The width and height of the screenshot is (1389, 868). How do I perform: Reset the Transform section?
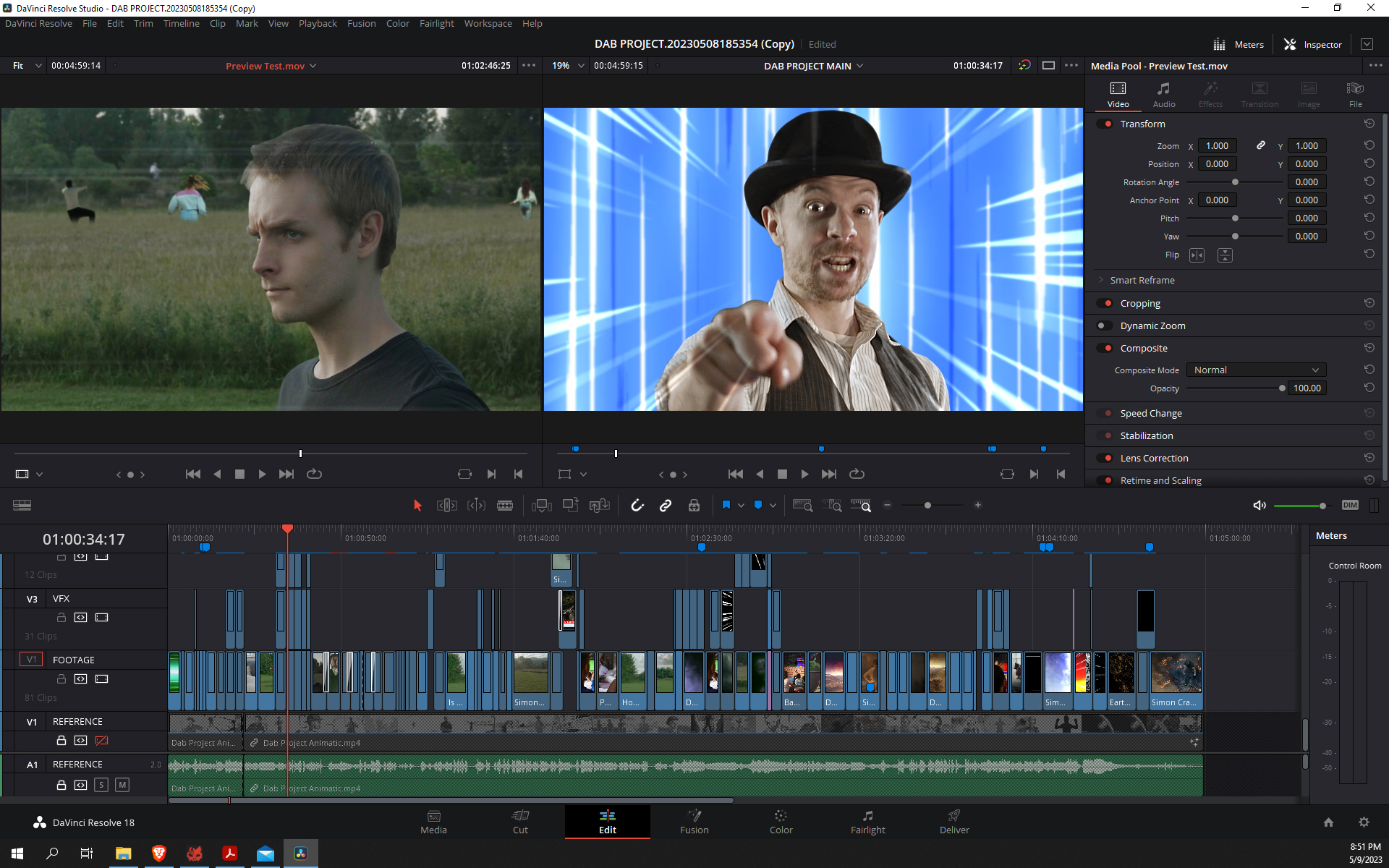[1369, 124]
